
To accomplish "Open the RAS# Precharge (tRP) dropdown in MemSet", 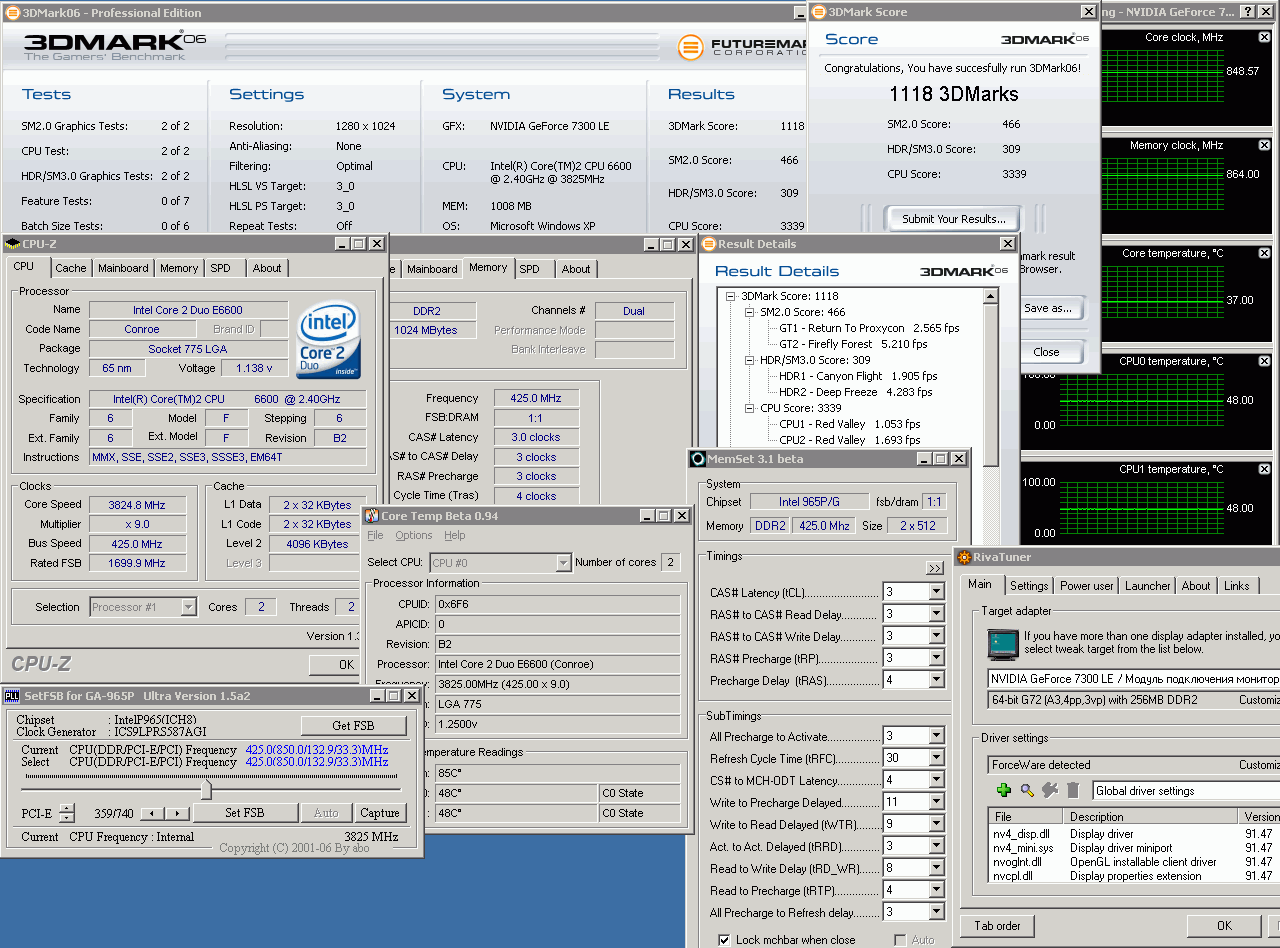I will tap(936, 658).
